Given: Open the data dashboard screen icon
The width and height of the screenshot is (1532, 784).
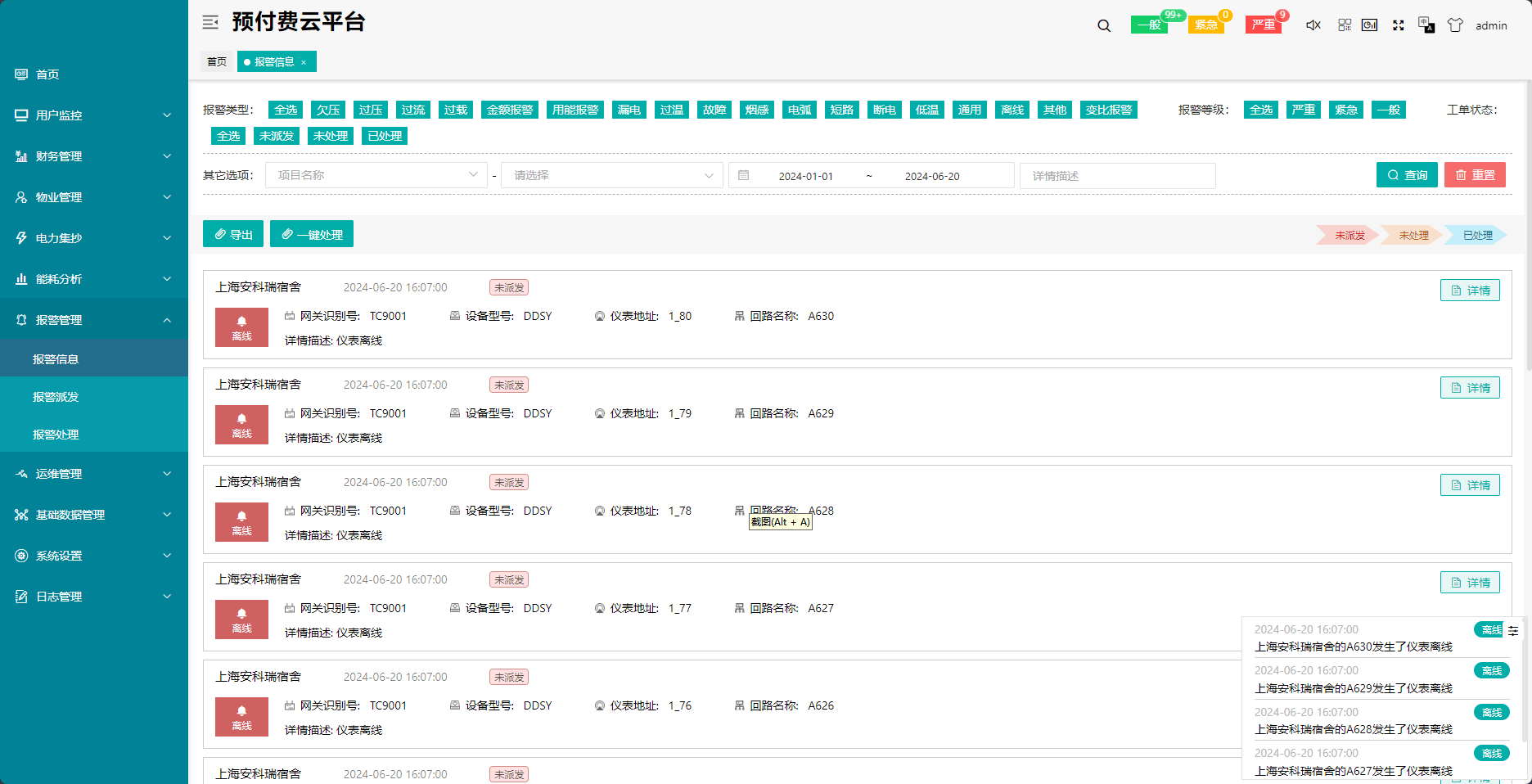Looking at the screenshot, I should [x=1370, y=25].
